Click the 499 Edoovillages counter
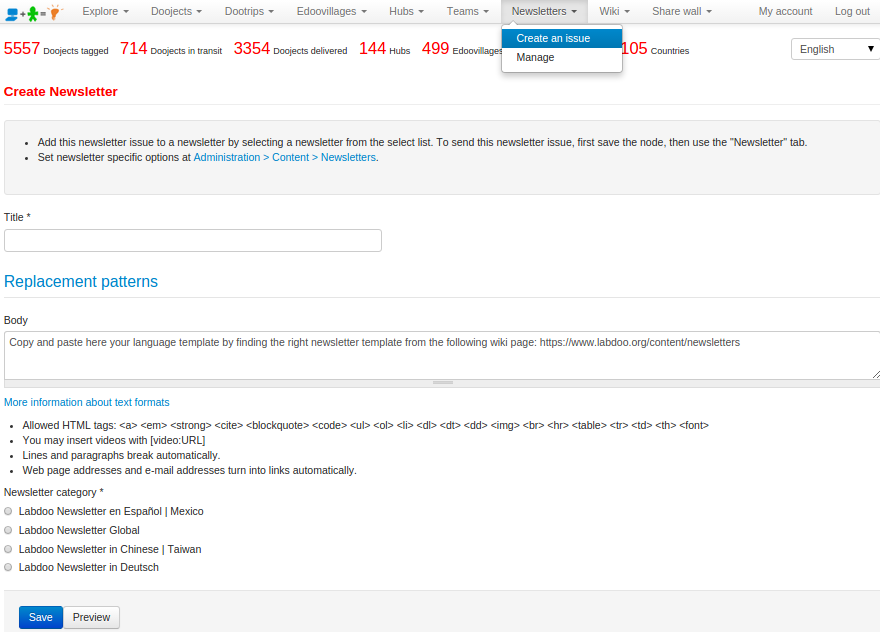 462,49
